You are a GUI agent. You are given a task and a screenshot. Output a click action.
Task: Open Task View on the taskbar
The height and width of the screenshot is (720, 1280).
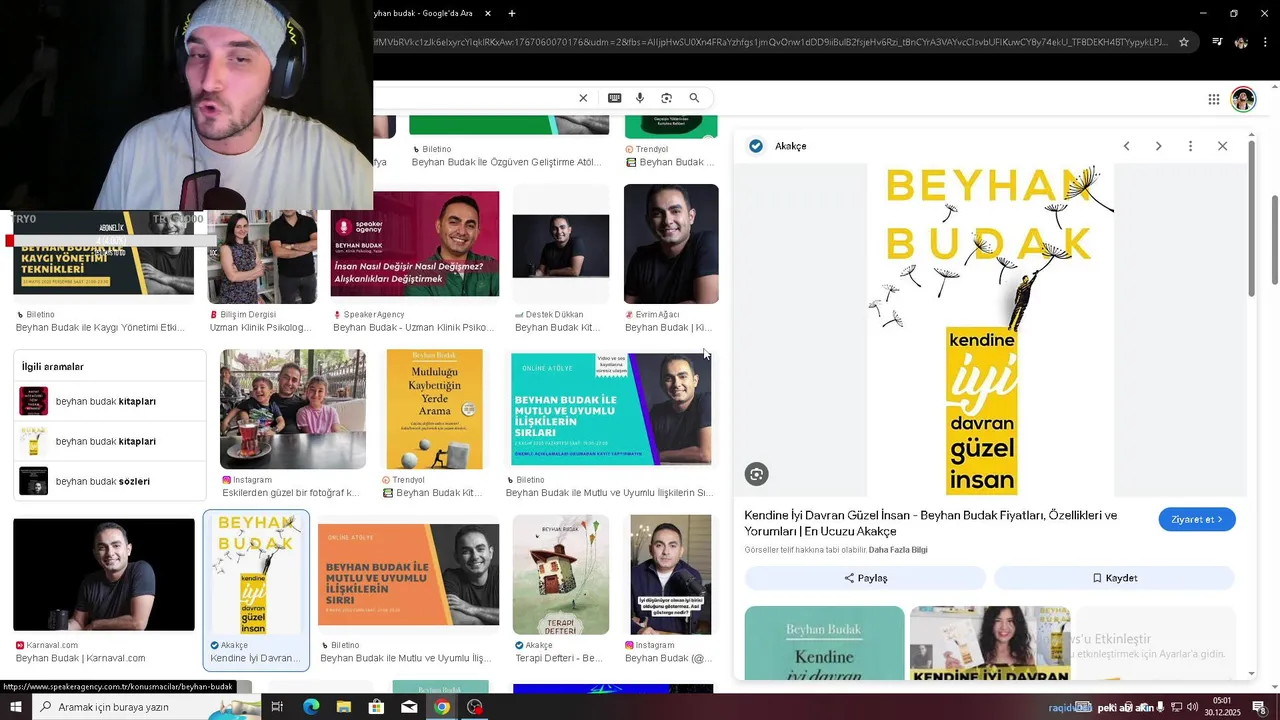(277, 707)
